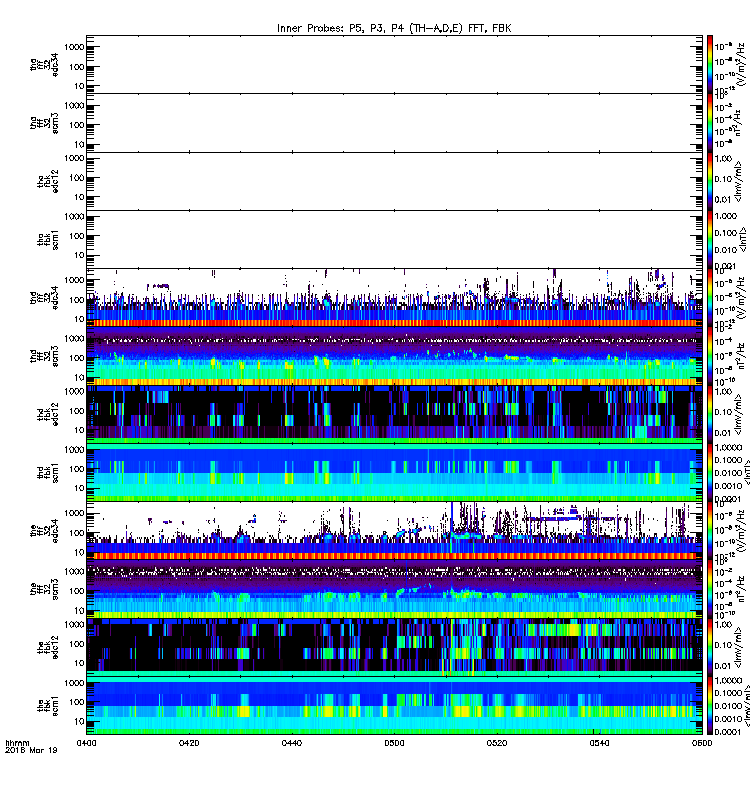Click the 0520 time tick label
The width and height of the screenshot is (750, 800).
coord(497,743)
